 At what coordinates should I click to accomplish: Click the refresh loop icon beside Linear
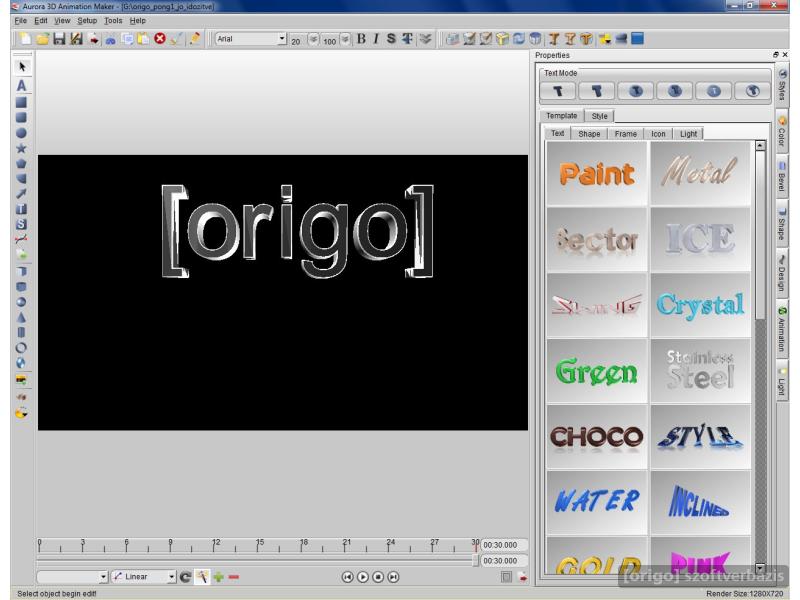[186, 577]
